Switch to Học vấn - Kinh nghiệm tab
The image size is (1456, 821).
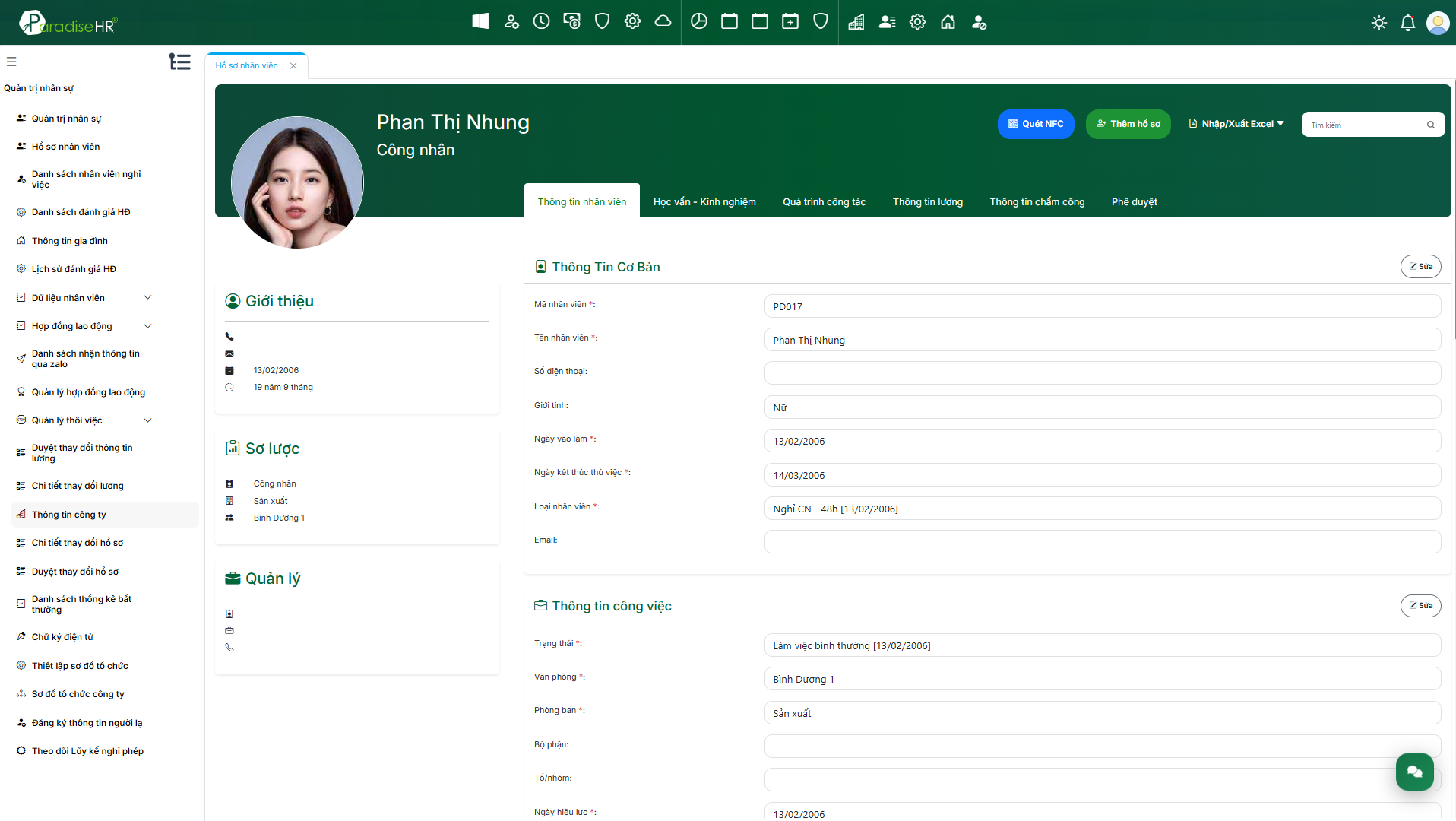(704, 202)
